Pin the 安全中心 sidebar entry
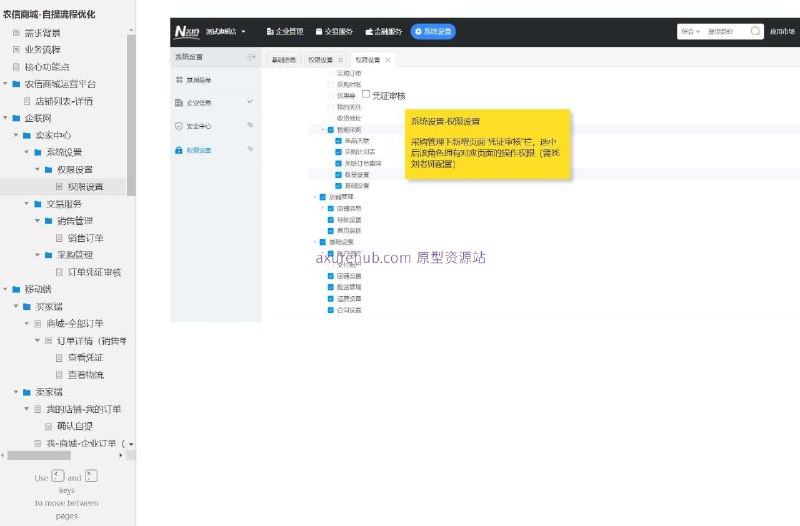 (x=250, y=124)
